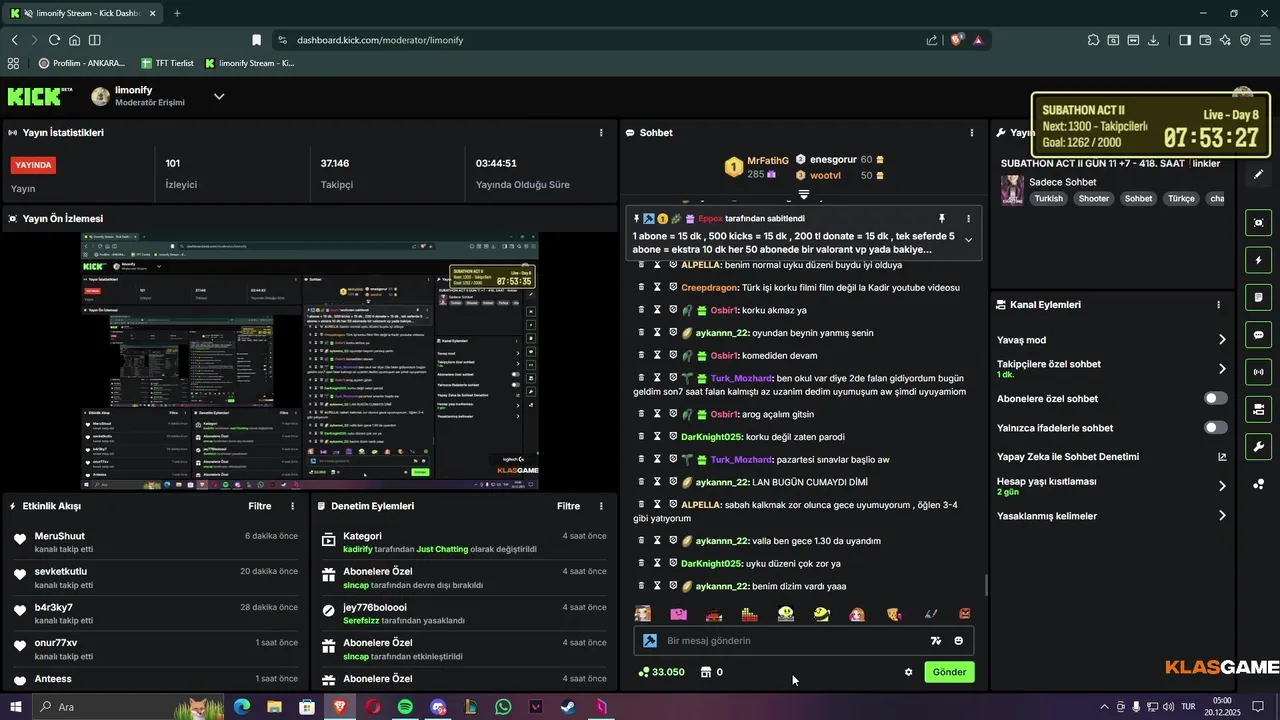Image resolution: width=1280 pixels, height=720 pixels.
Task: Click the text formatting icon in message box
Action: (x=936, y=641)
